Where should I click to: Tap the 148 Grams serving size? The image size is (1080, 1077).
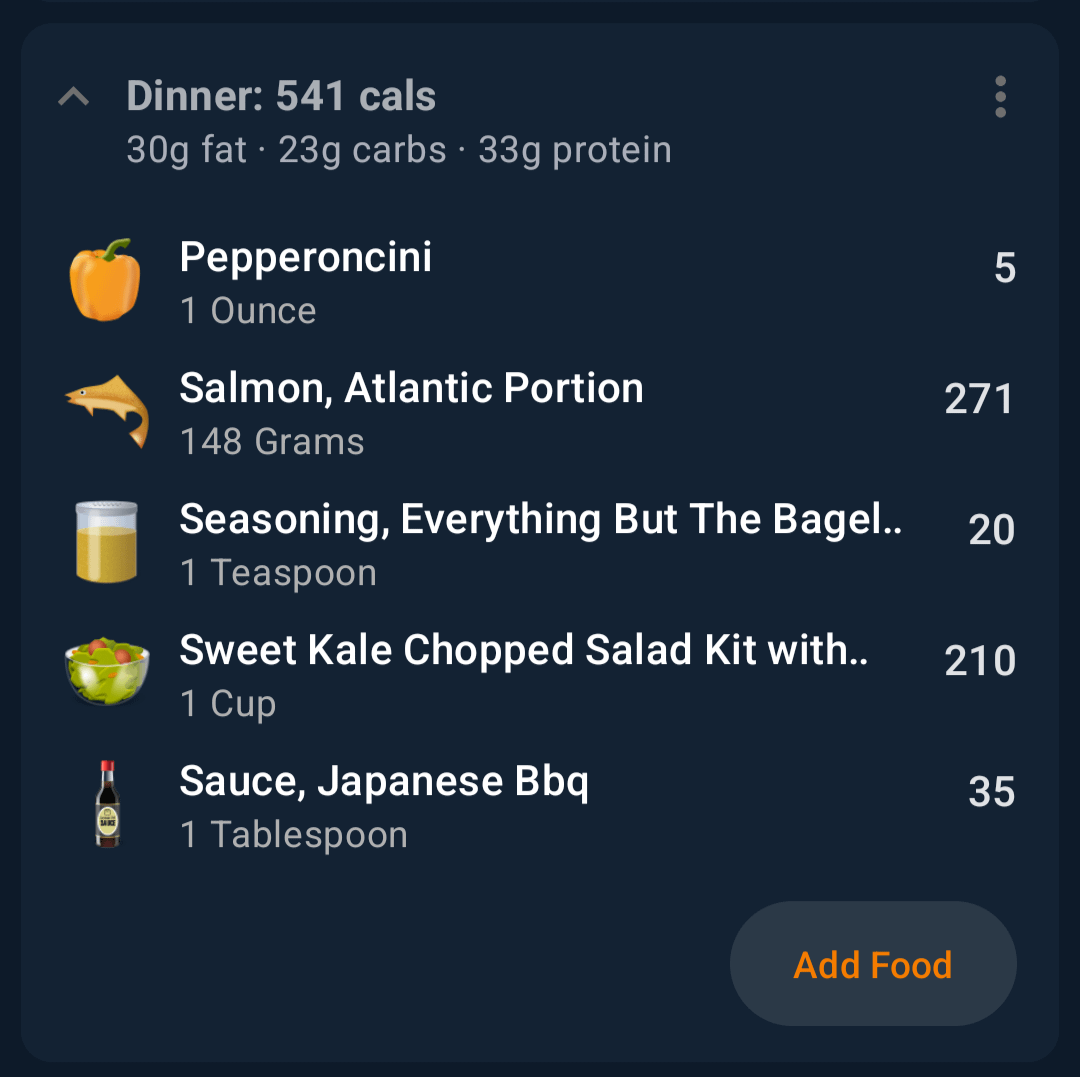click(272, 442)
